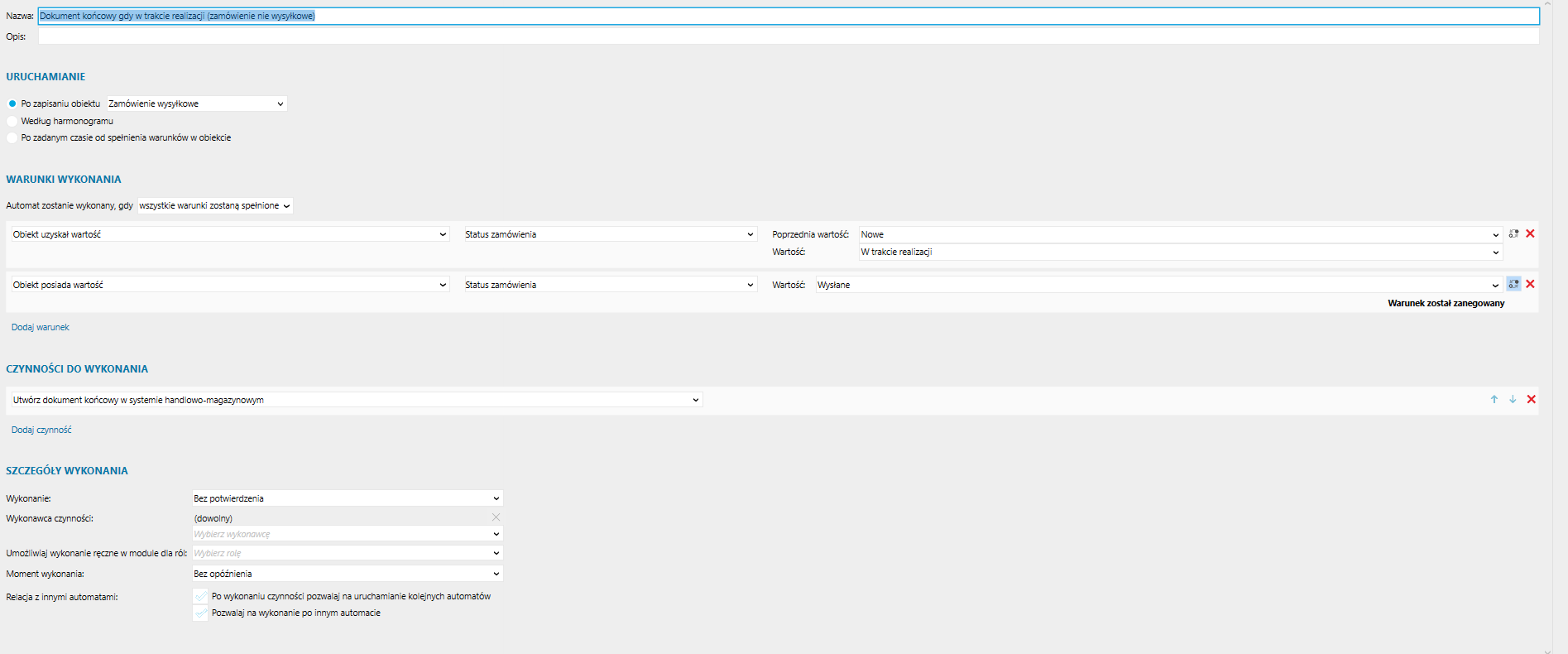Move the 'Utwórz dokument końcowy' action down

[1513, 400]
